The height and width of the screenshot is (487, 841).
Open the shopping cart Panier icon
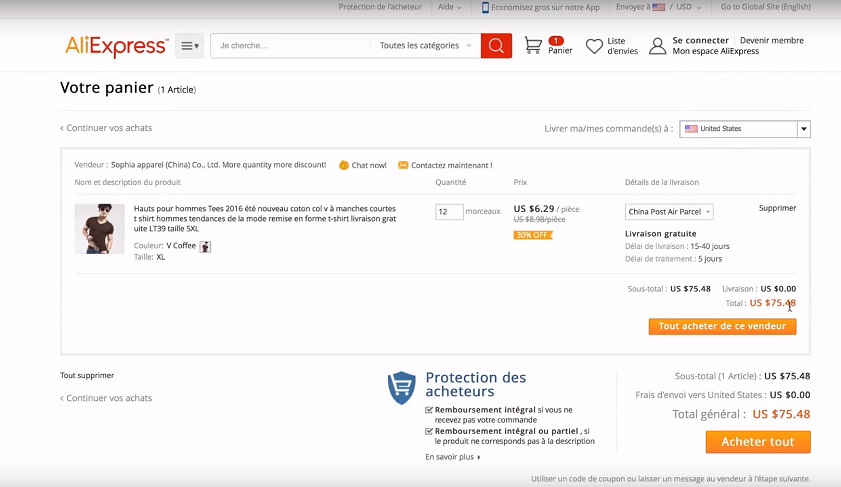[534, 46]
